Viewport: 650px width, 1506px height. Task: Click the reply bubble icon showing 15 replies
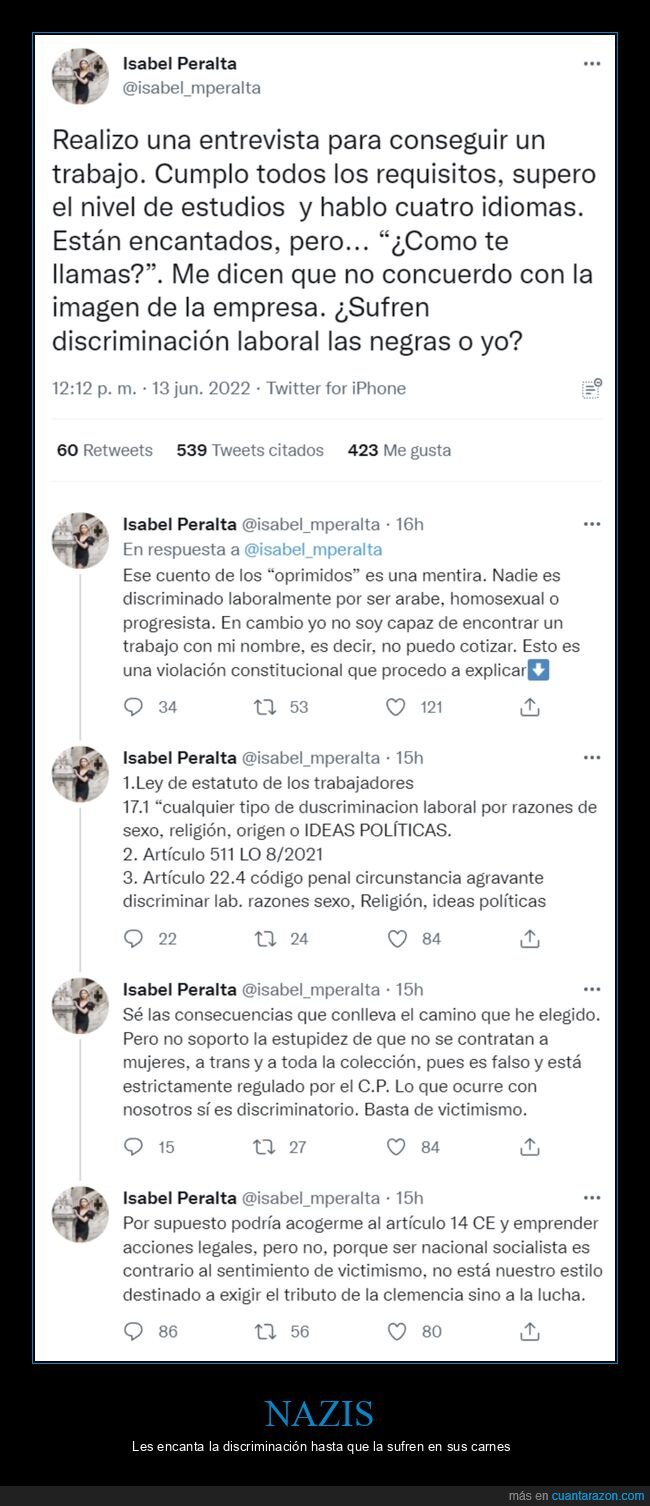(x=131, y=1147)
